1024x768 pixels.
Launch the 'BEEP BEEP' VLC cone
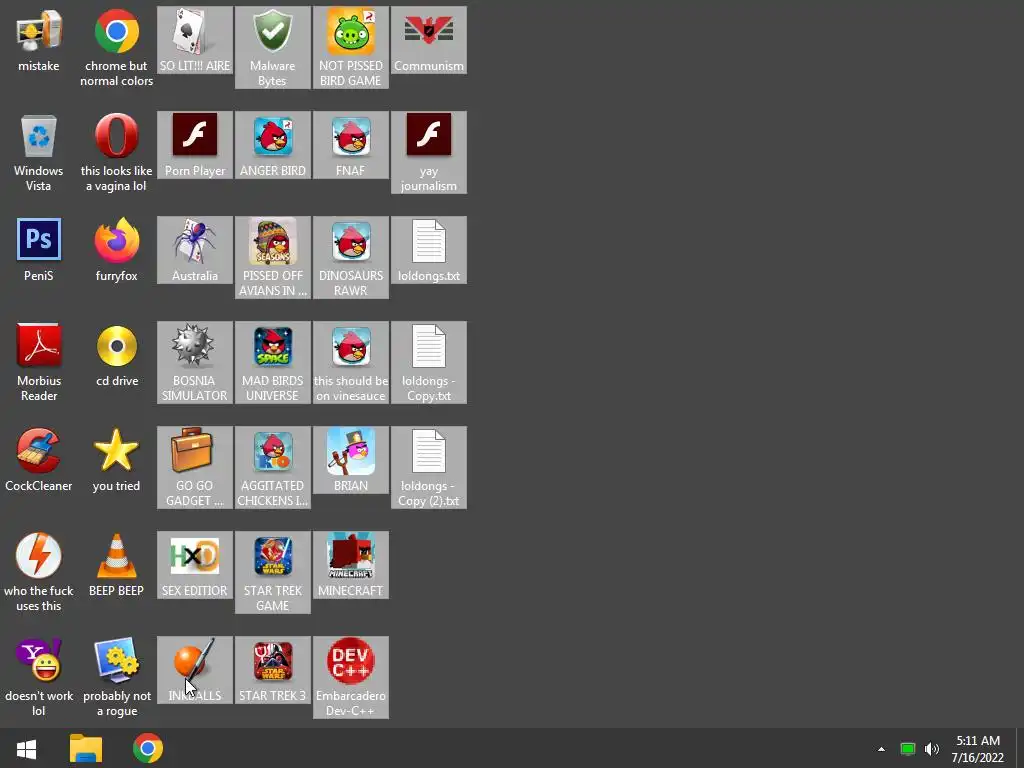[116, 566]
